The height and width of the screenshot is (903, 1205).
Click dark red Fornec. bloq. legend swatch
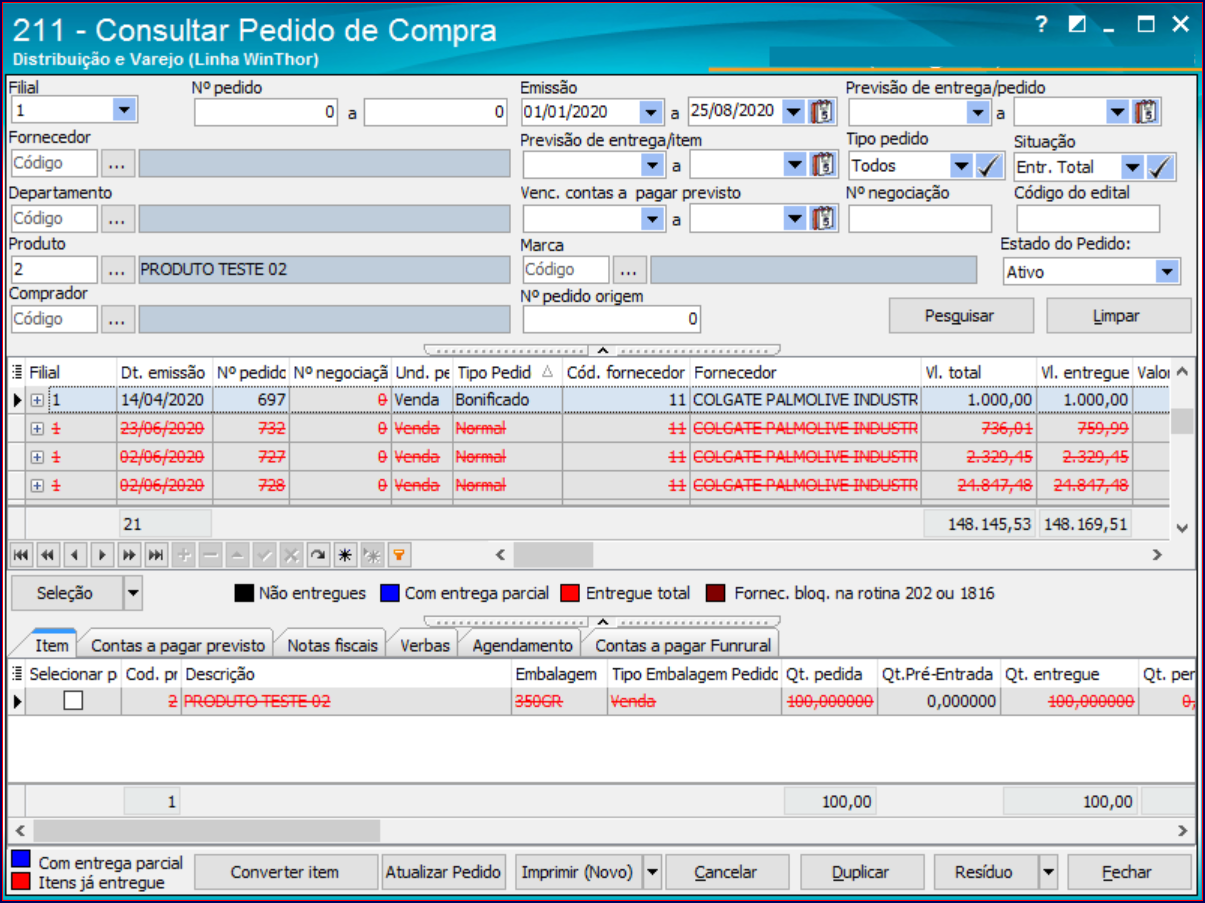(x=717, y=593)
